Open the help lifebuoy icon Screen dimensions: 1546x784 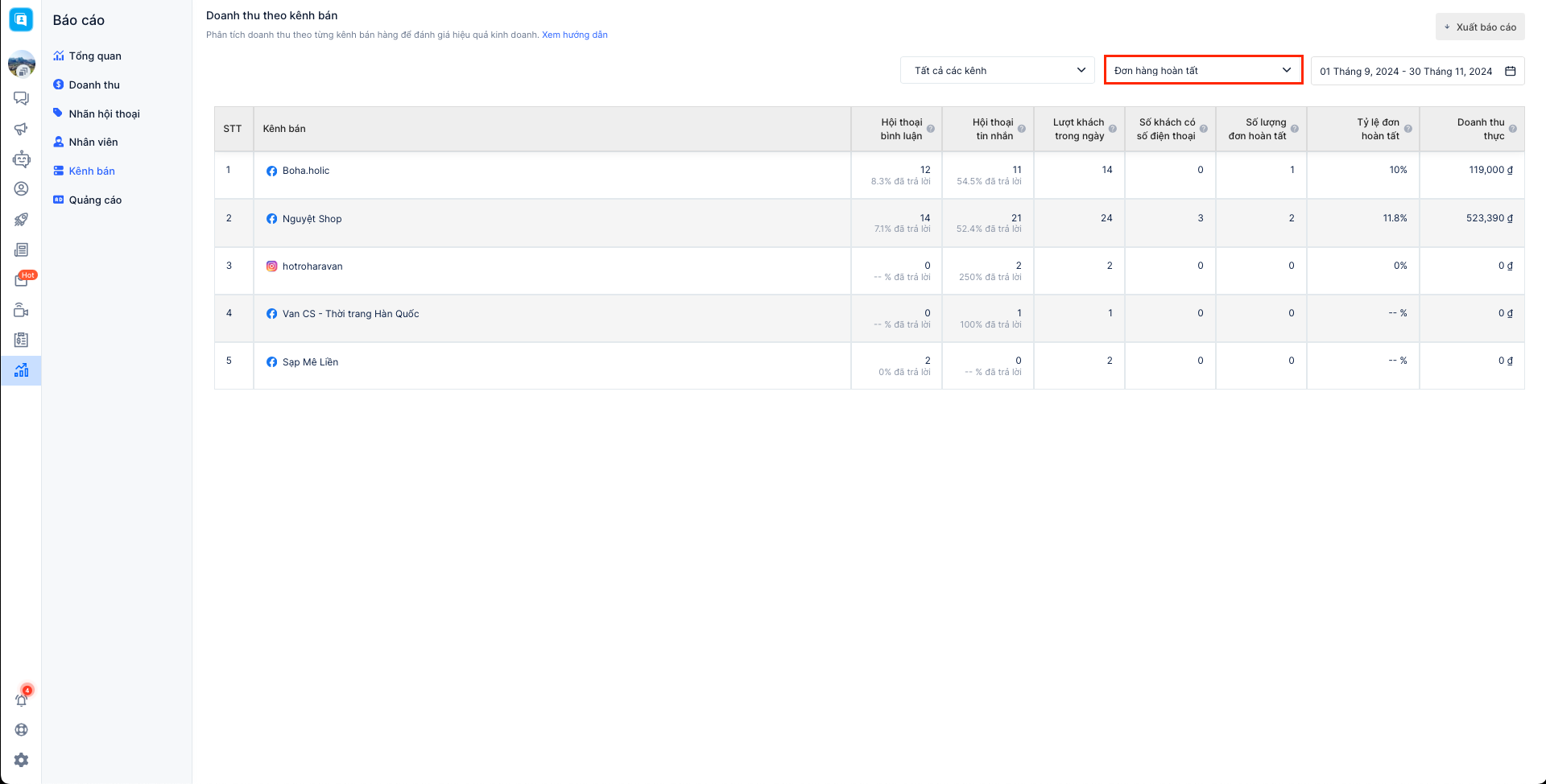pyautogui.click(x=22, y=730)
